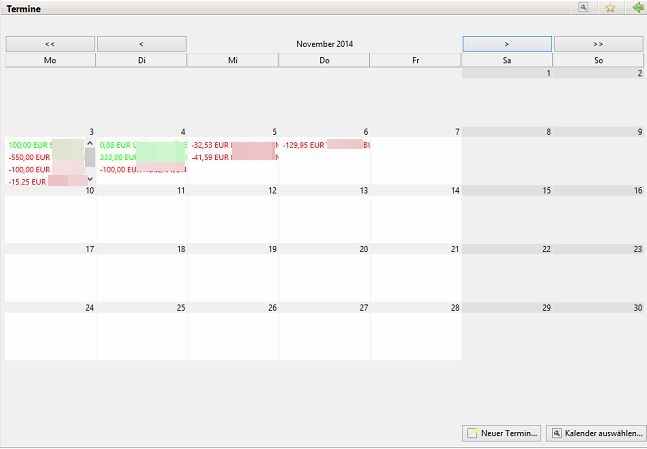The width and height of the screenshot is (647, 449).
Task: Select the -32,53 EUR entry on November 5
Action: tap(210, 145)
